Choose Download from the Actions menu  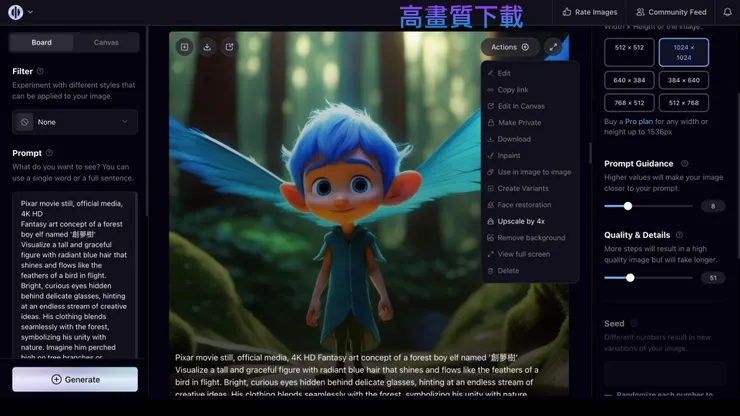coord(529,139)
